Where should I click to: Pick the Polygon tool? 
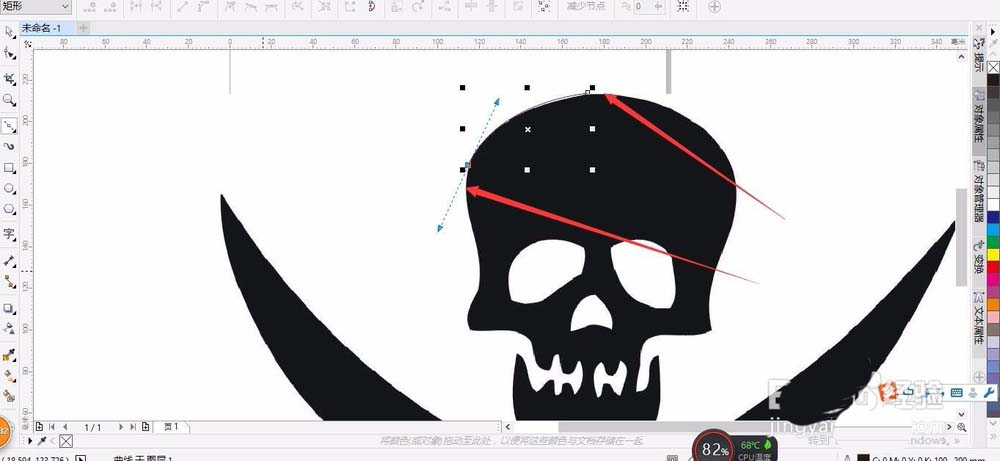pyautogui.click(x=9, y=209)
